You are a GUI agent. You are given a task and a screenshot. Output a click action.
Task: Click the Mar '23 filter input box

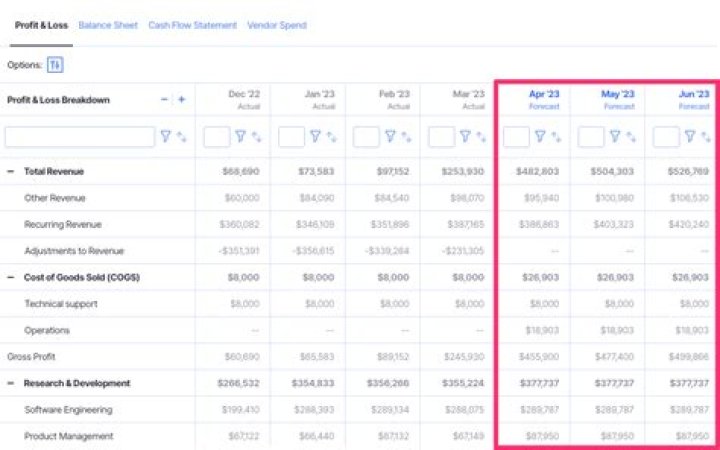pos(442,137)
